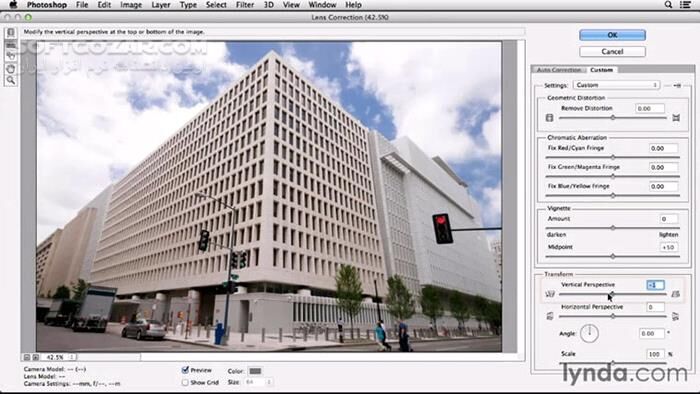
Task: Click the Fix Blue/Yellow Fringe slider
Action: 612,195
